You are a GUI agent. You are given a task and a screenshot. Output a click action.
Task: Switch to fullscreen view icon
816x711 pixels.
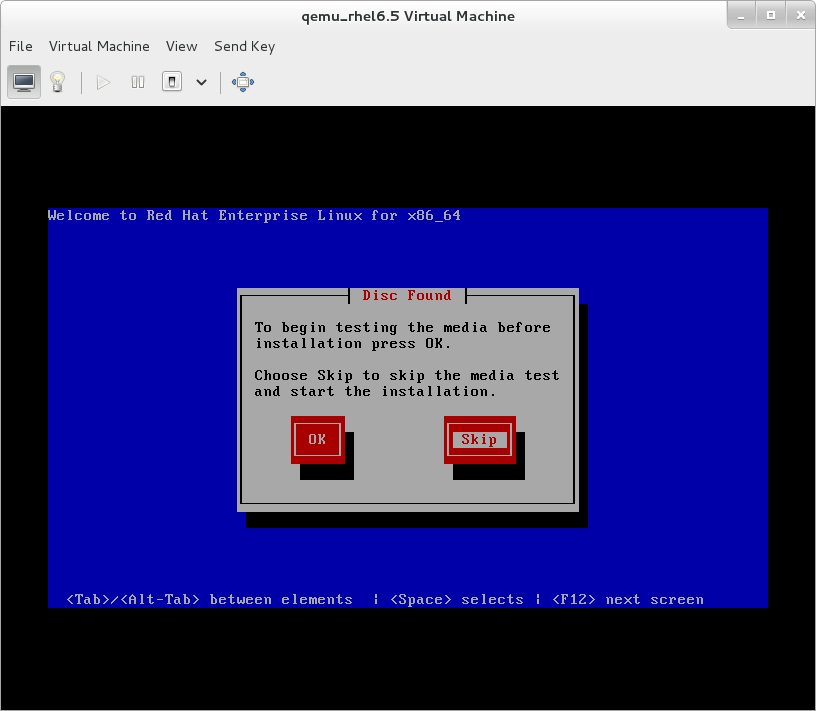(x=243, y=82)
